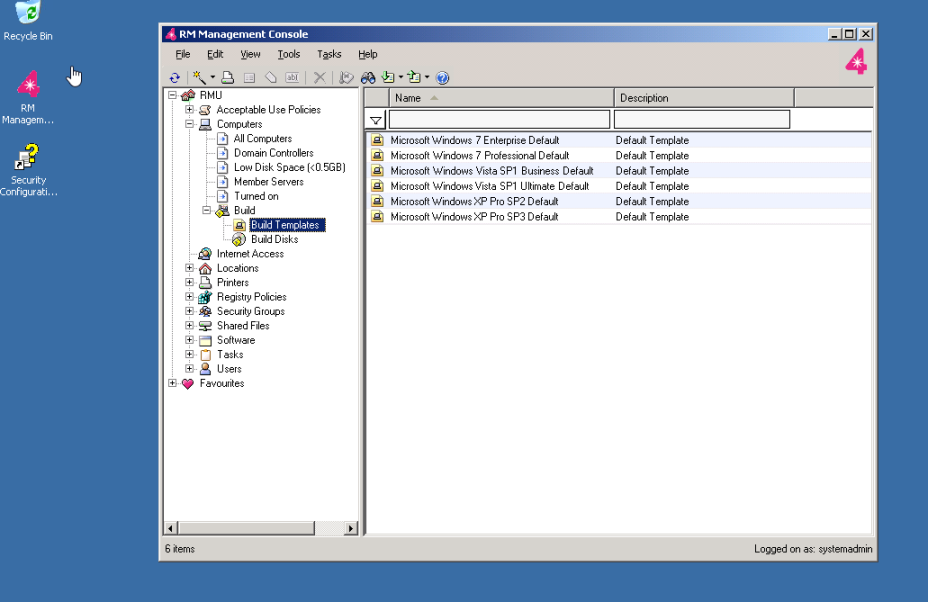Click the Name filter input field
The height and width of the screenshot is (602, 928).
click(500, 120)
